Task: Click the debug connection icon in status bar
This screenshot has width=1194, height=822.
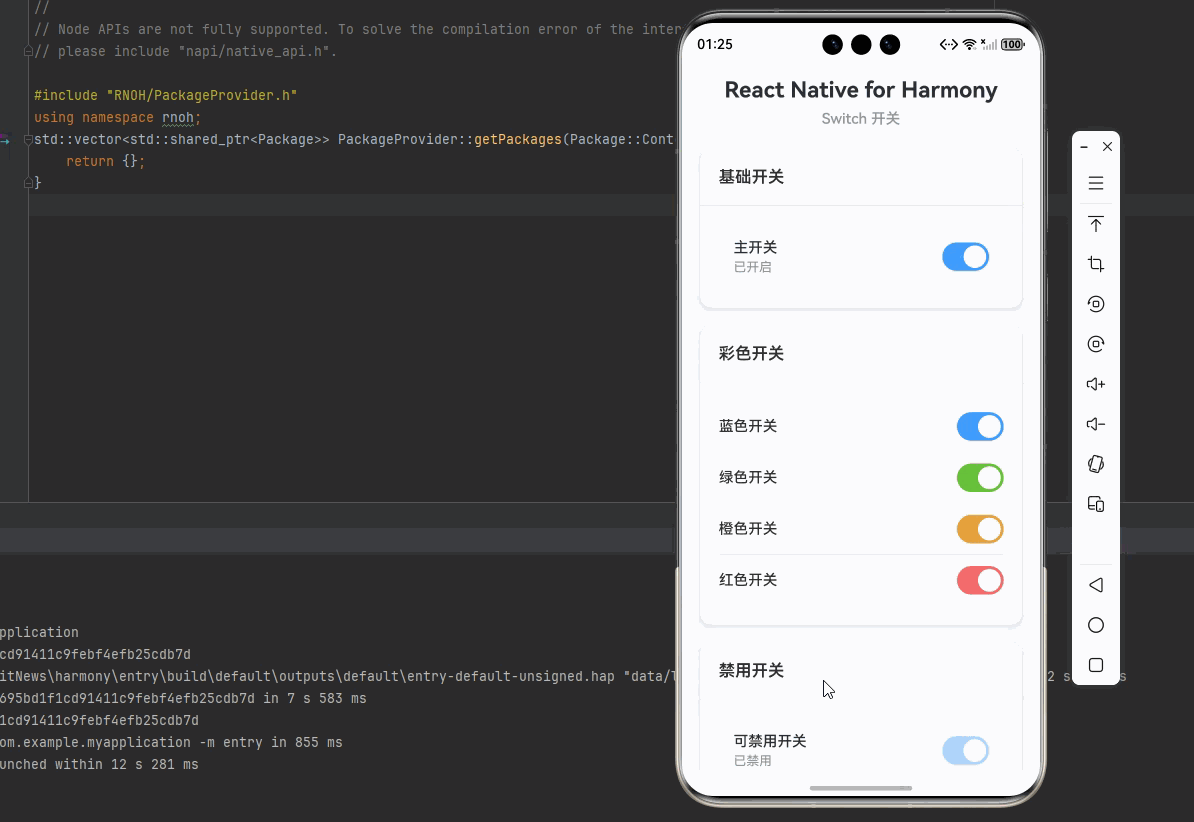Action: click(949, 44)
